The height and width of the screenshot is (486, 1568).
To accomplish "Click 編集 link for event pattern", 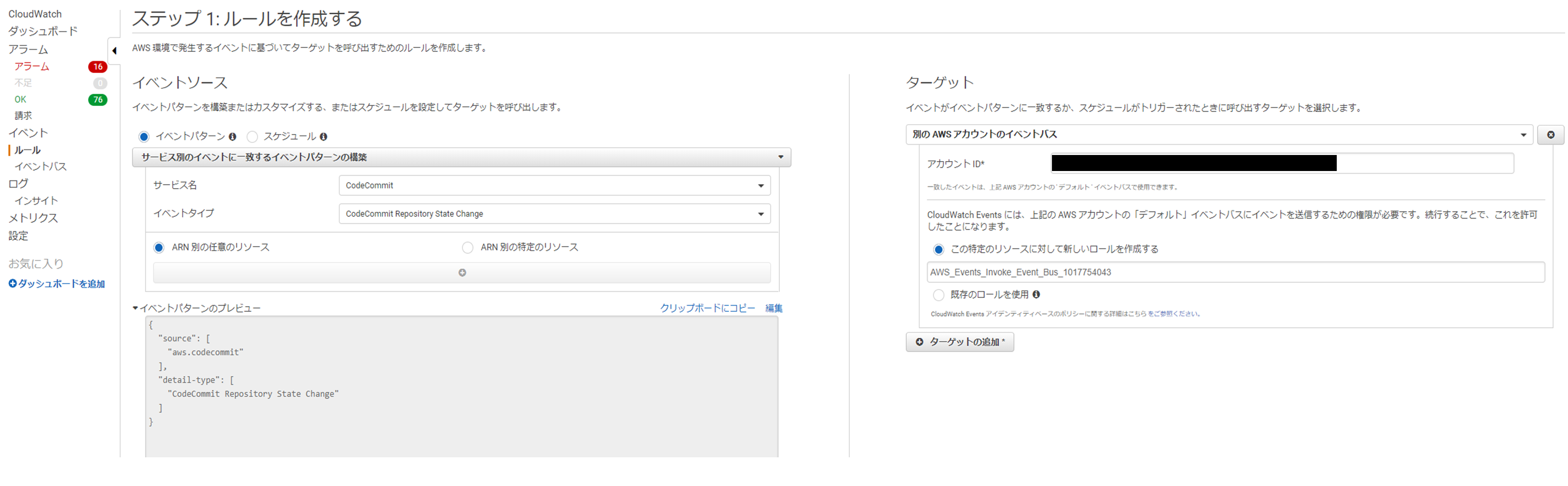I will point(774,308).
